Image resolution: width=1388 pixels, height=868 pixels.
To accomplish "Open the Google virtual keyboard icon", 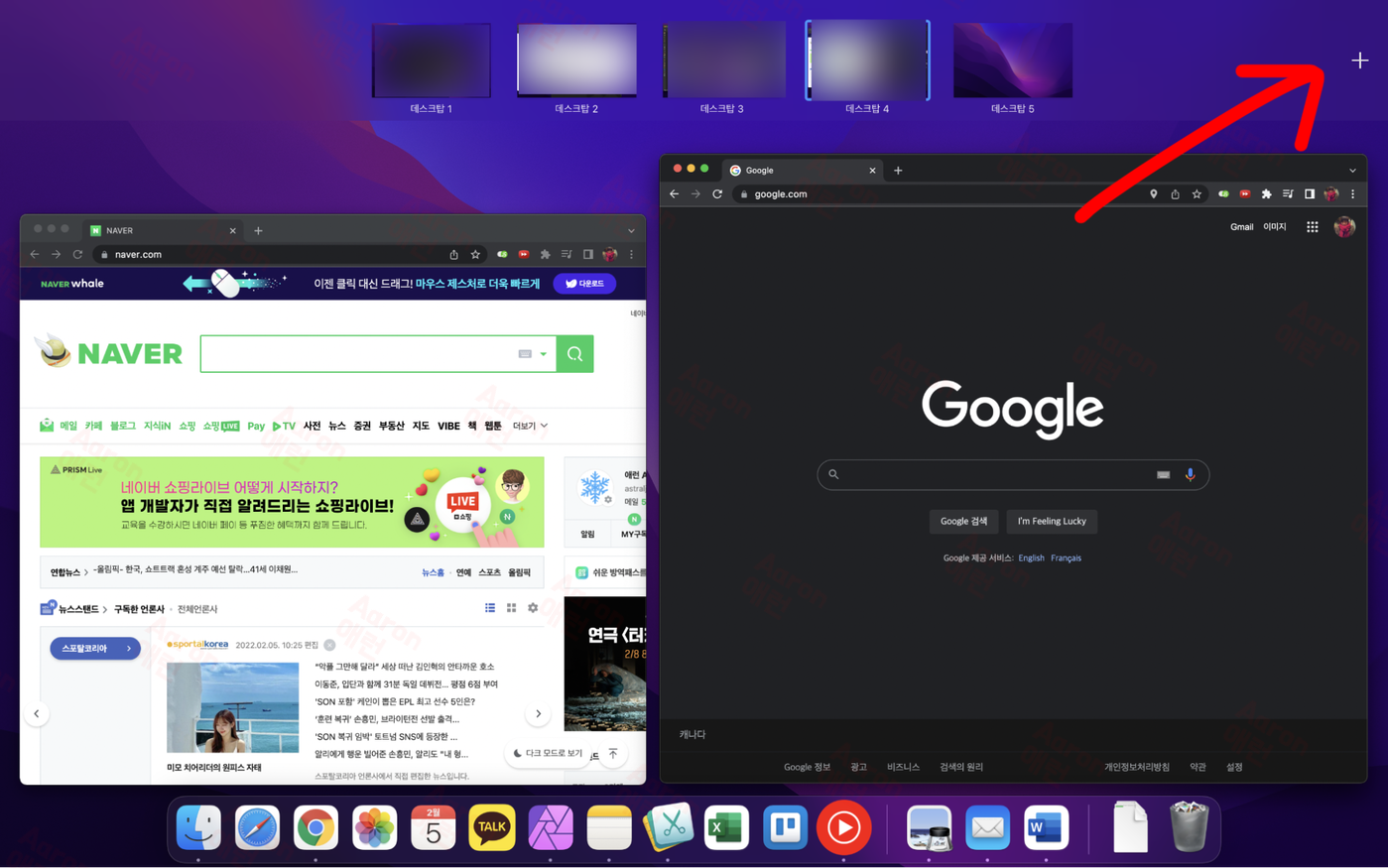I will pyautogui.click(x=1163, y=475).
